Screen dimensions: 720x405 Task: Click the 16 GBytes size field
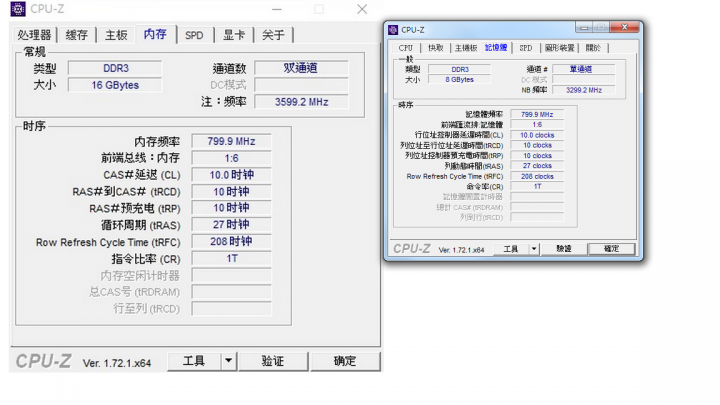(x=115, y=85)
